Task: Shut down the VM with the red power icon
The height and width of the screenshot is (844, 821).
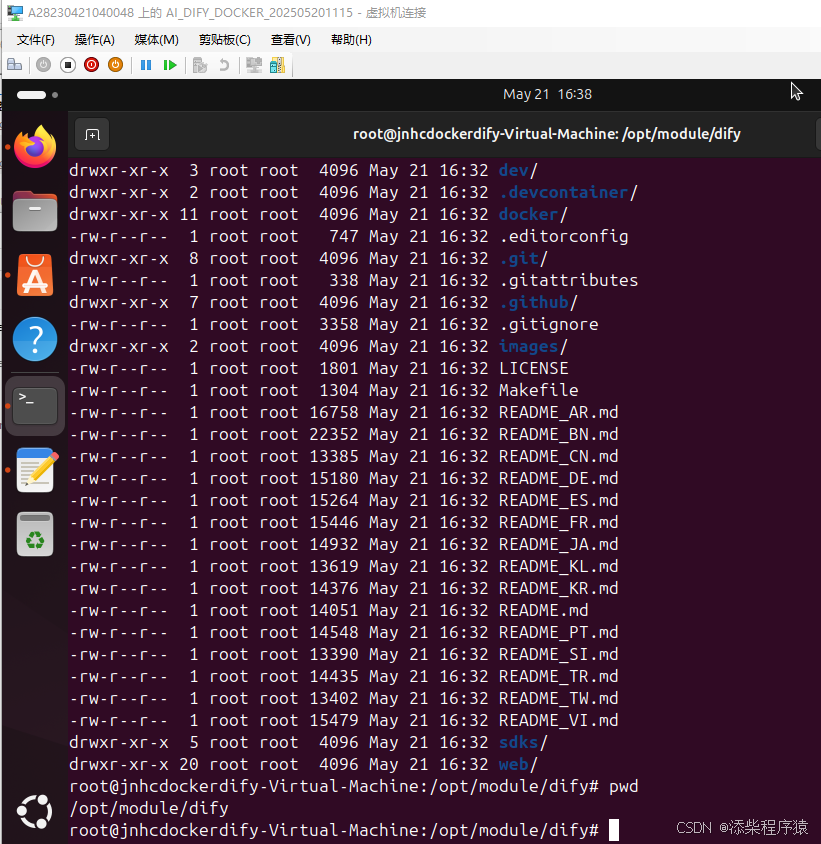Action: click(92, 65)
